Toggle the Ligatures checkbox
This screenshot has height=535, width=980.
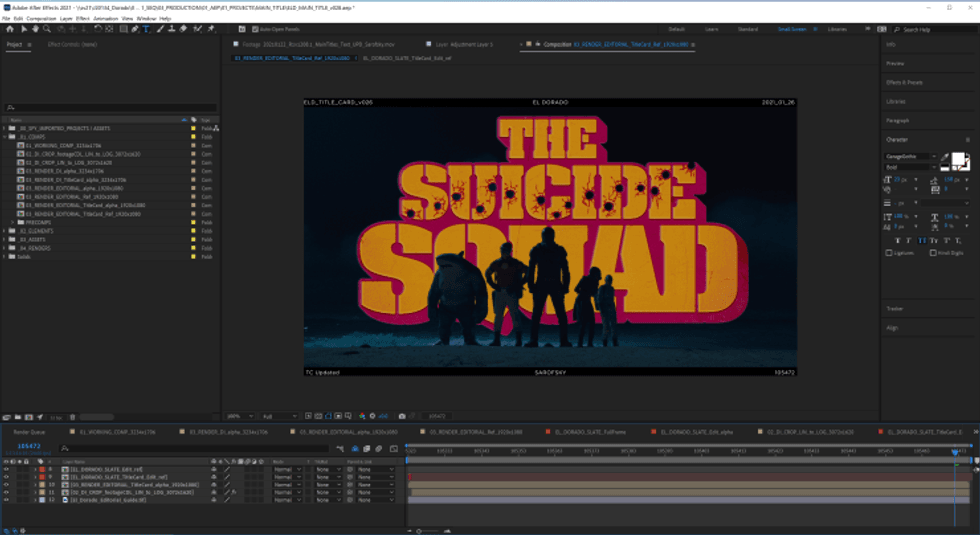889,253
